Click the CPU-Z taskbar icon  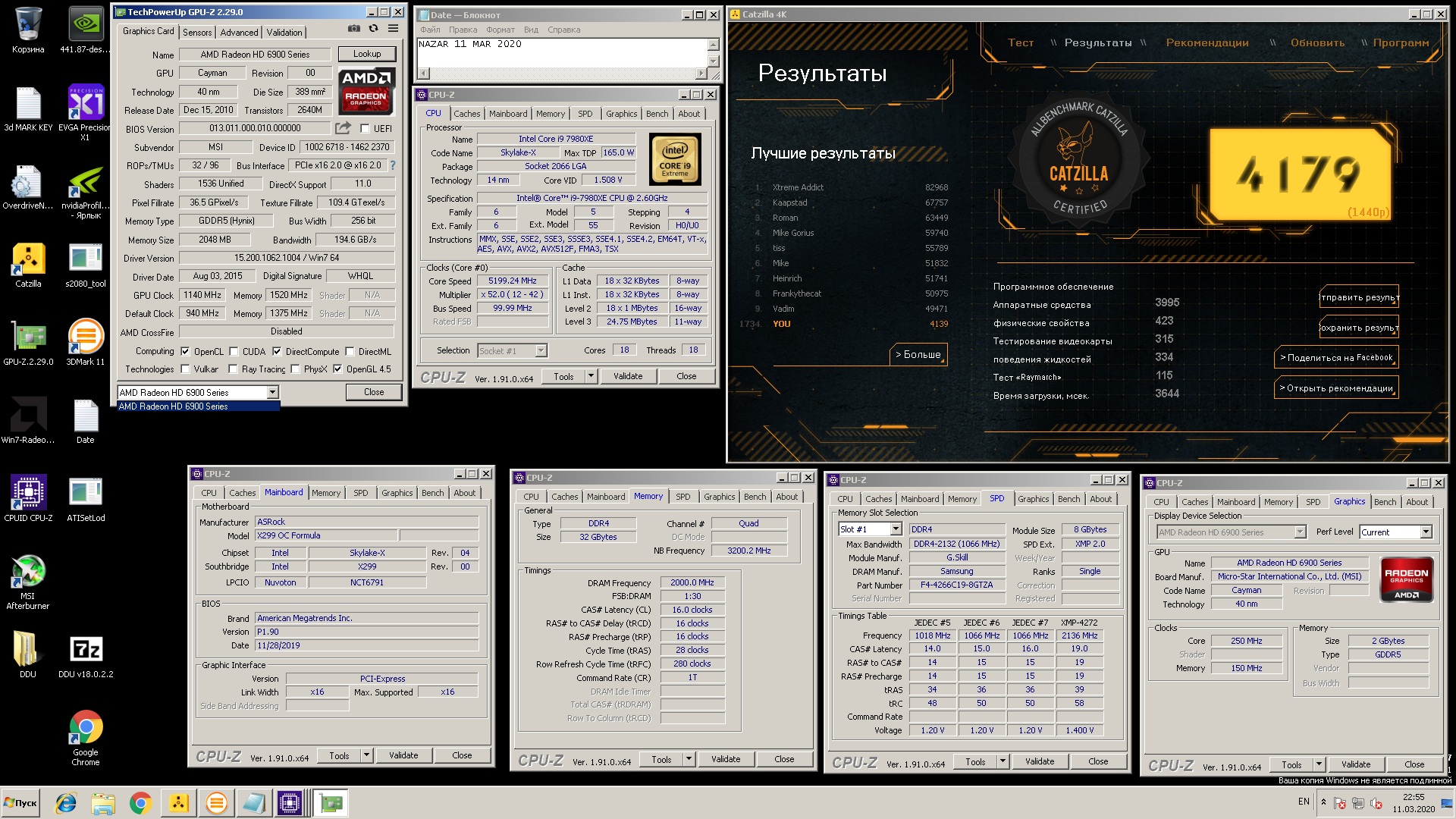290,803
